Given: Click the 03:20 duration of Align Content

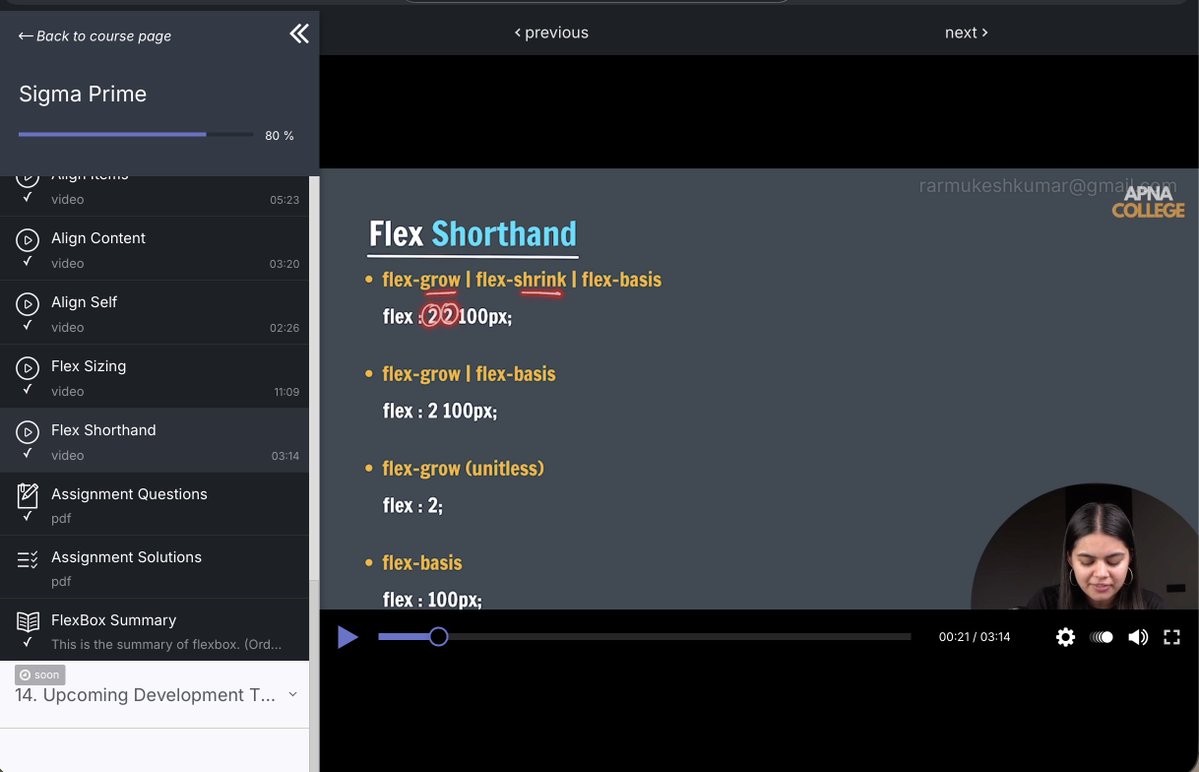Looking at the screenshot, I should click(x=284, y=264).
